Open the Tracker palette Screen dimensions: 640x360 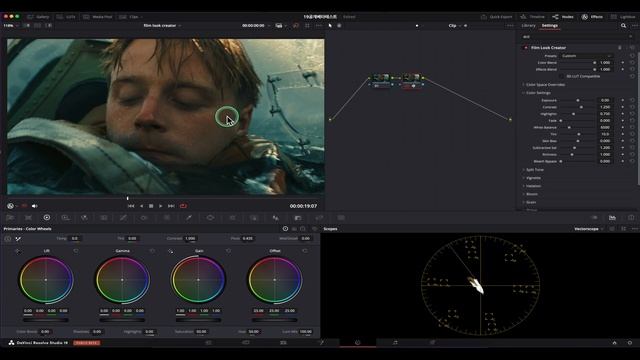click(232, 218)
